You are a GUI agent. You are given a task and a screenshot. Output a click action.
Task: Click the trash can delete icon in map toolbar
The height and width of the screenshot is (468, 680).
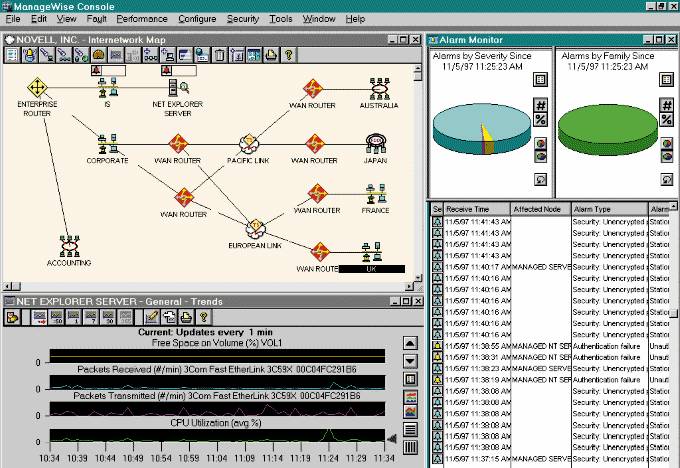pyautogui.click(x=220, y=55)
